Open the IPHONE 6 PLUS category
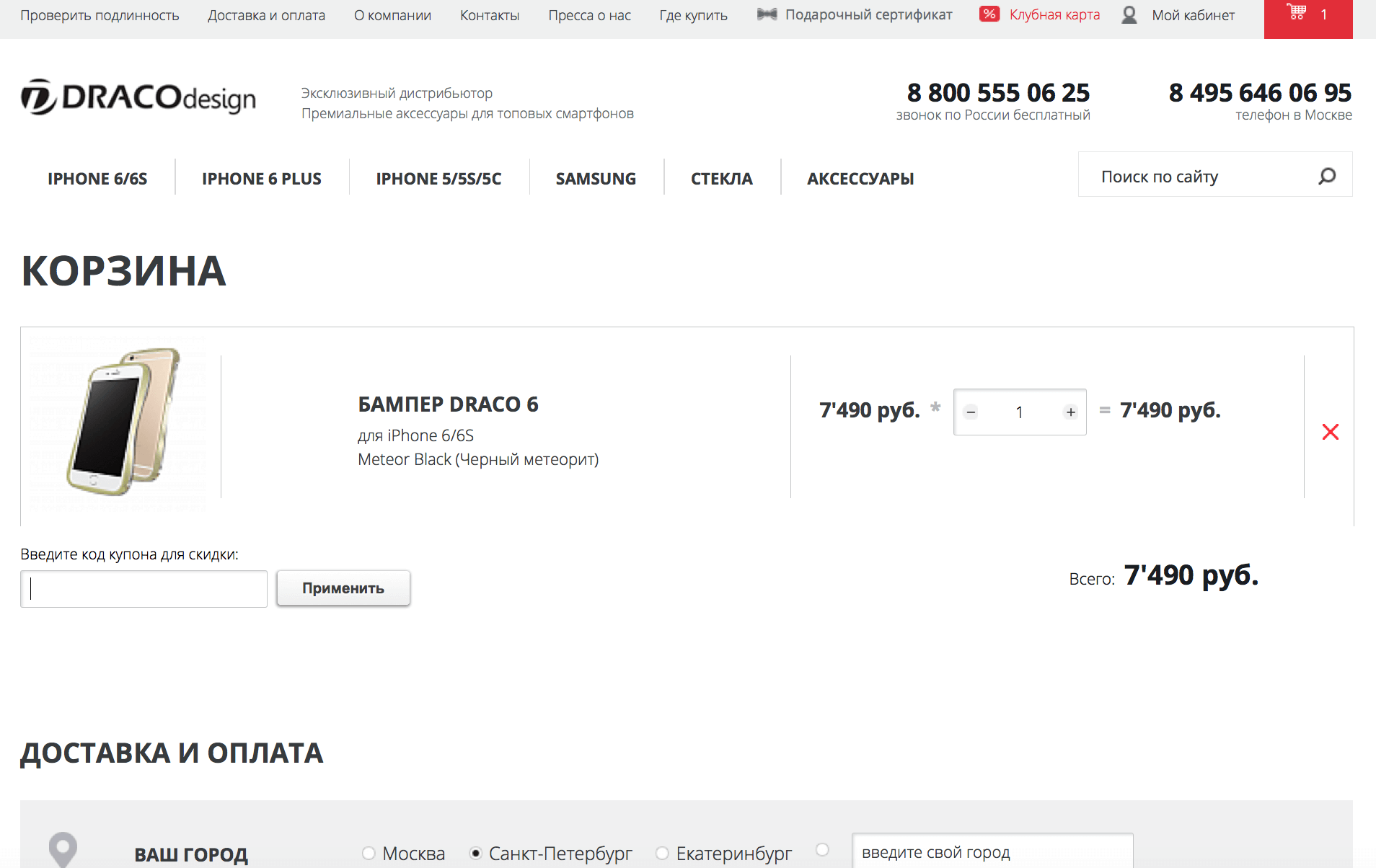Image resolution: width=1376 pixels, height=868 pixels. point(262,179)
